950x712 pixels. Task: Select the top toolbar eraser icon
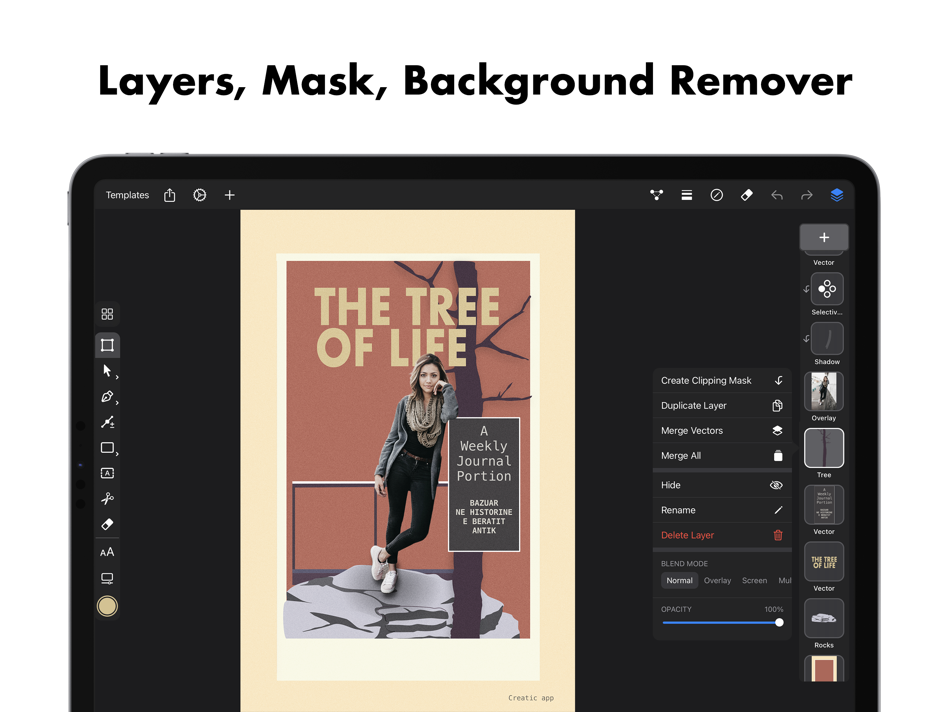pyautogui.click(x=746, y=195)
